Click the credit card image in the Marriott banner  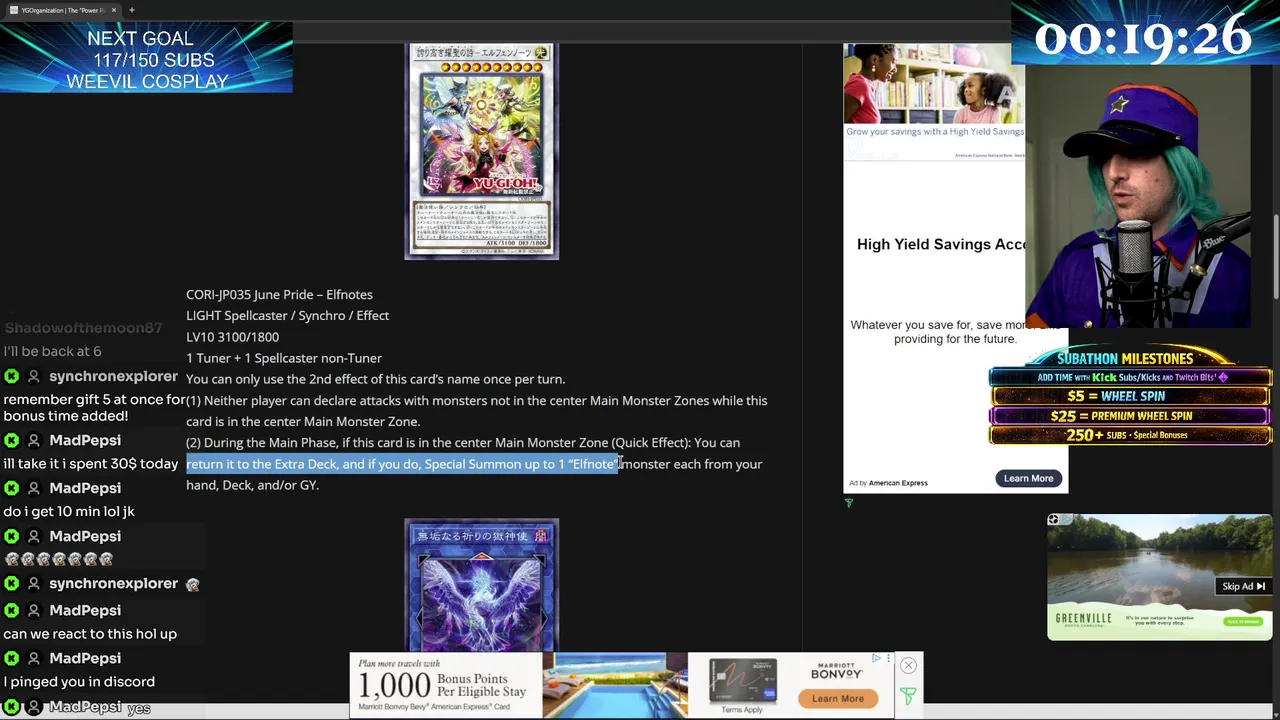(742, 680)
